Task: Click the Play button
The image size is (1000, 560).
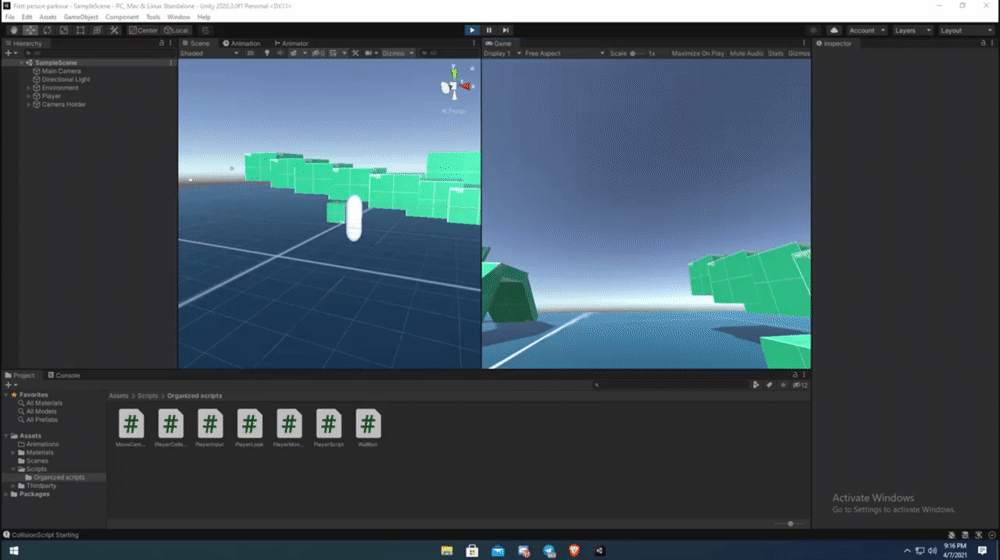Action: (472, 30)
